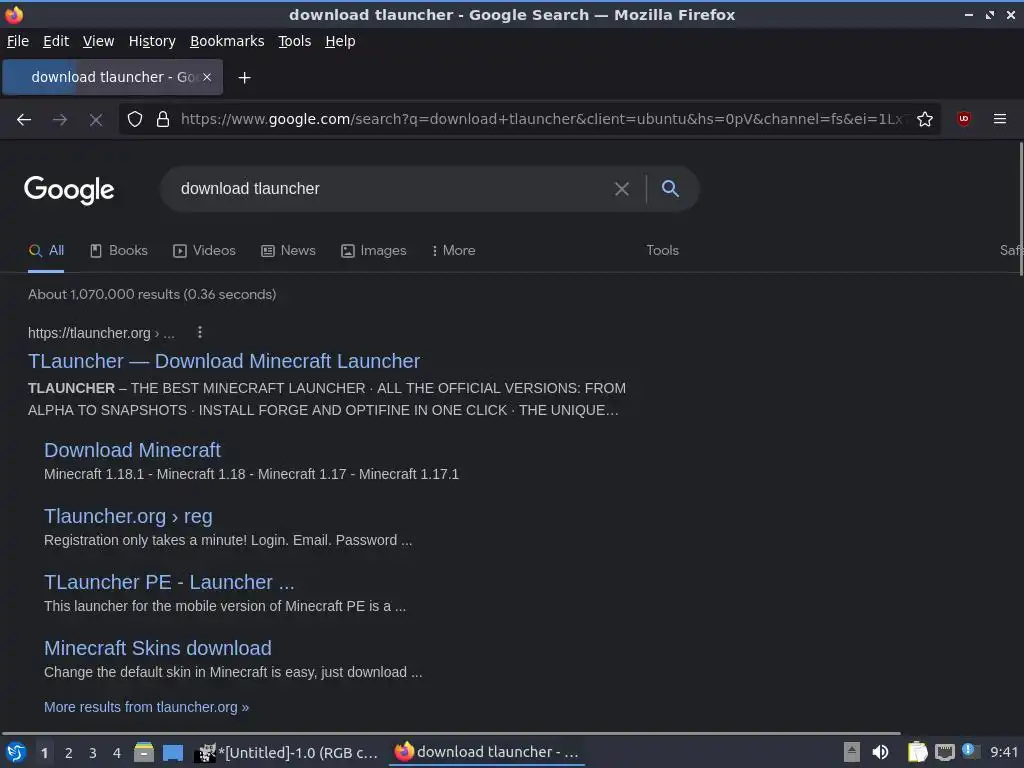Open the Help menu
1024x768 pixels.
tap(340, 41)
